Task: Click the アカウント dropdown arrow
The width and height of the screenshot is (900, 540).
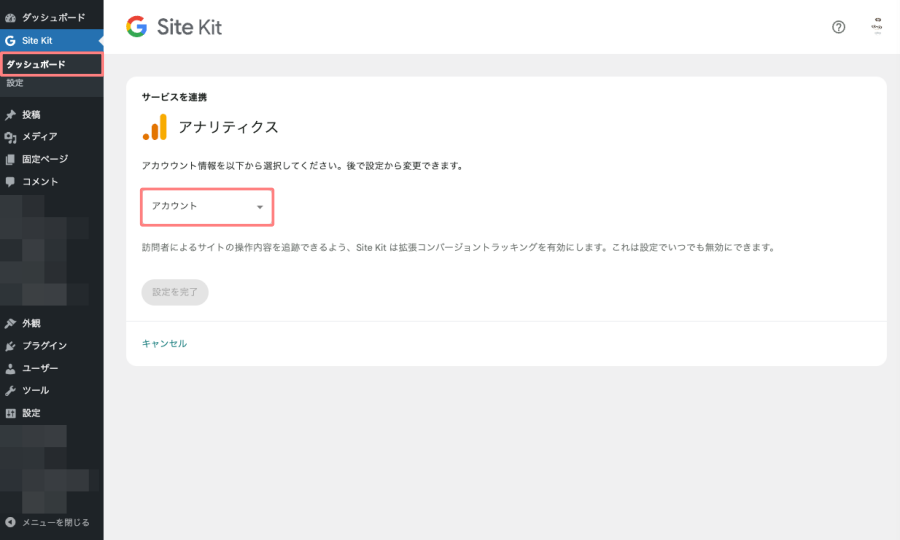Action: (260, 207)
